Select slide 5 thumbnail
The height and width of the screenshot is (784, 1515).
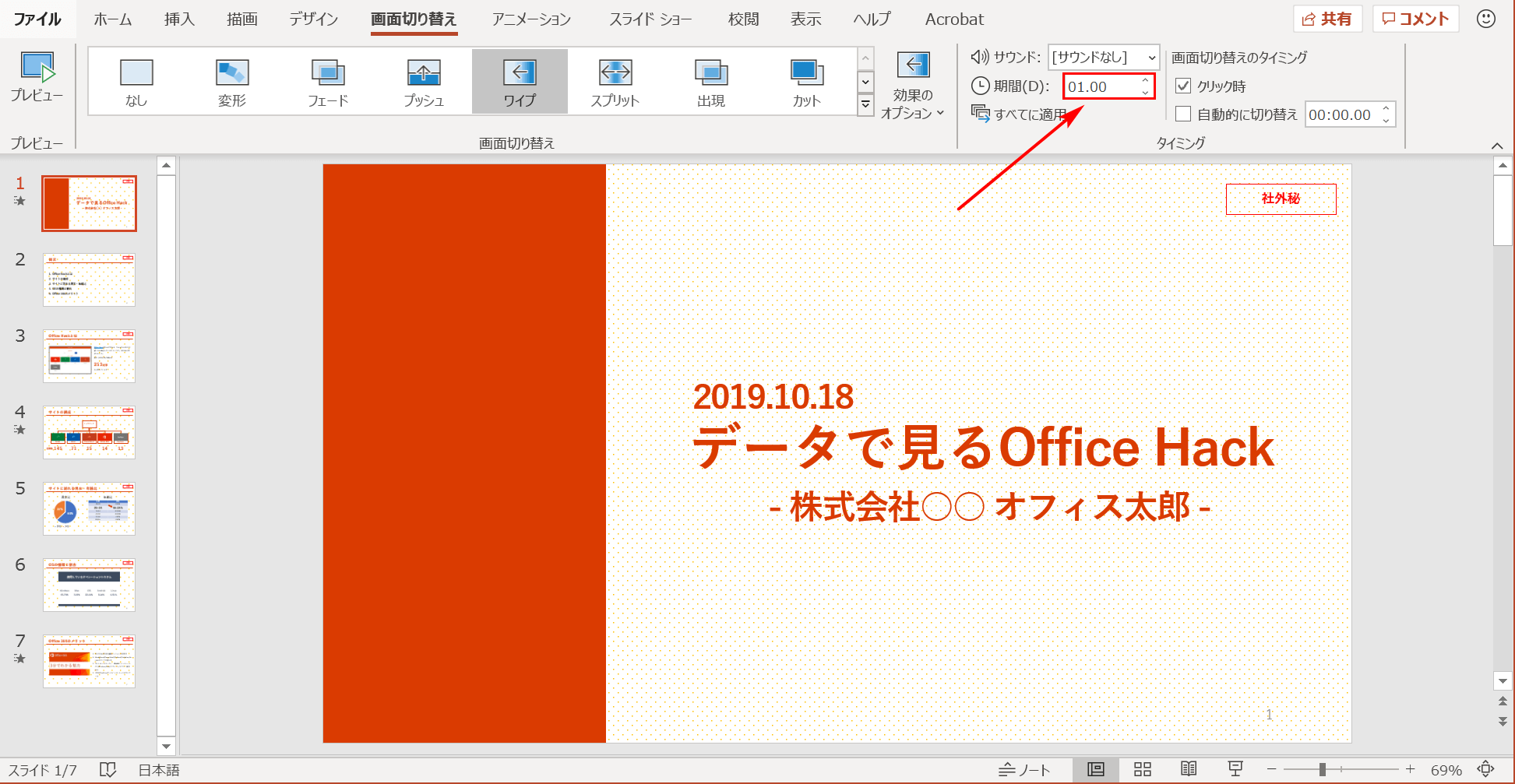[x=89, y=508]
